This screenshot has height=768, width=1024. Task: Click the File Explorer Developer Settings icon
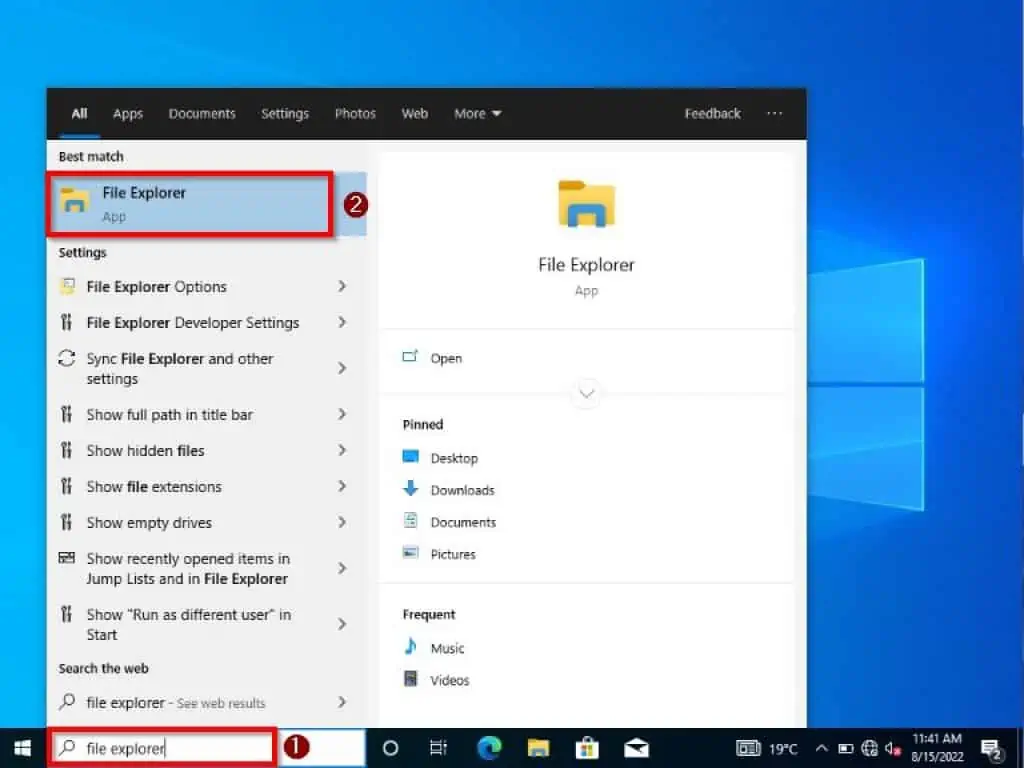click(66, 321)
